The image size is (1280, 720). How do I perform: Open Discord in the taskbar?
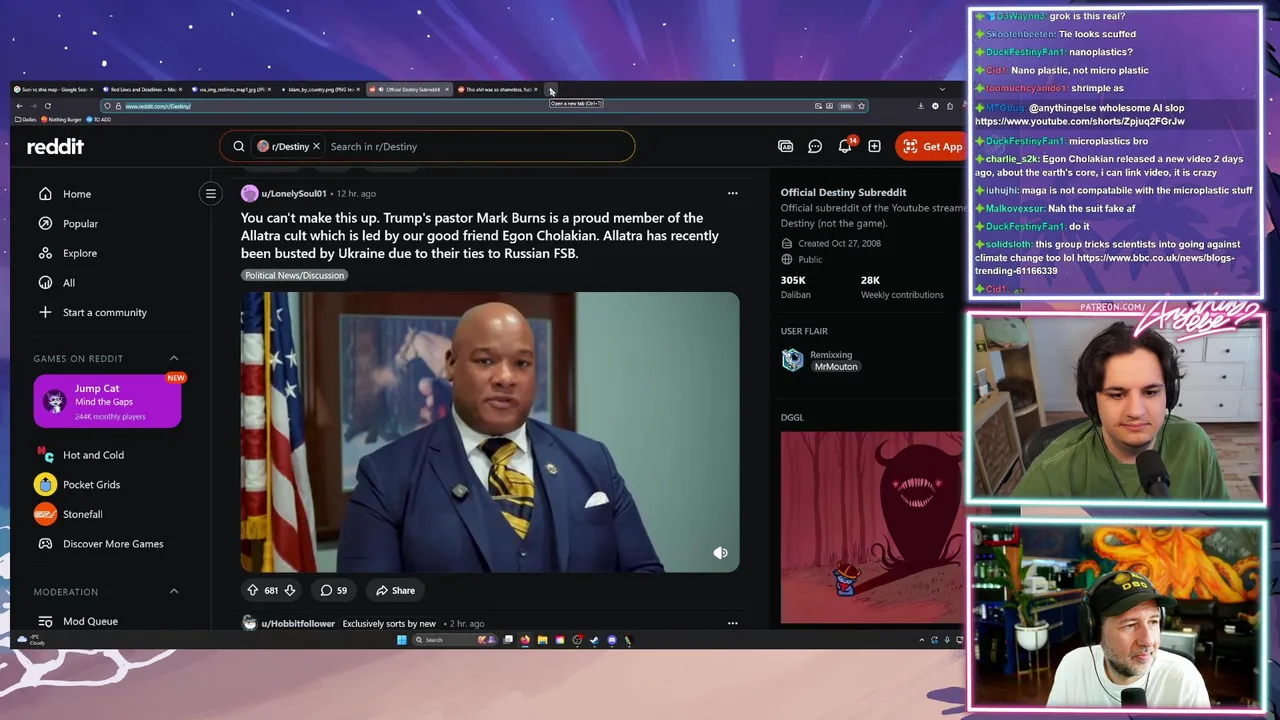pos(612,640)
